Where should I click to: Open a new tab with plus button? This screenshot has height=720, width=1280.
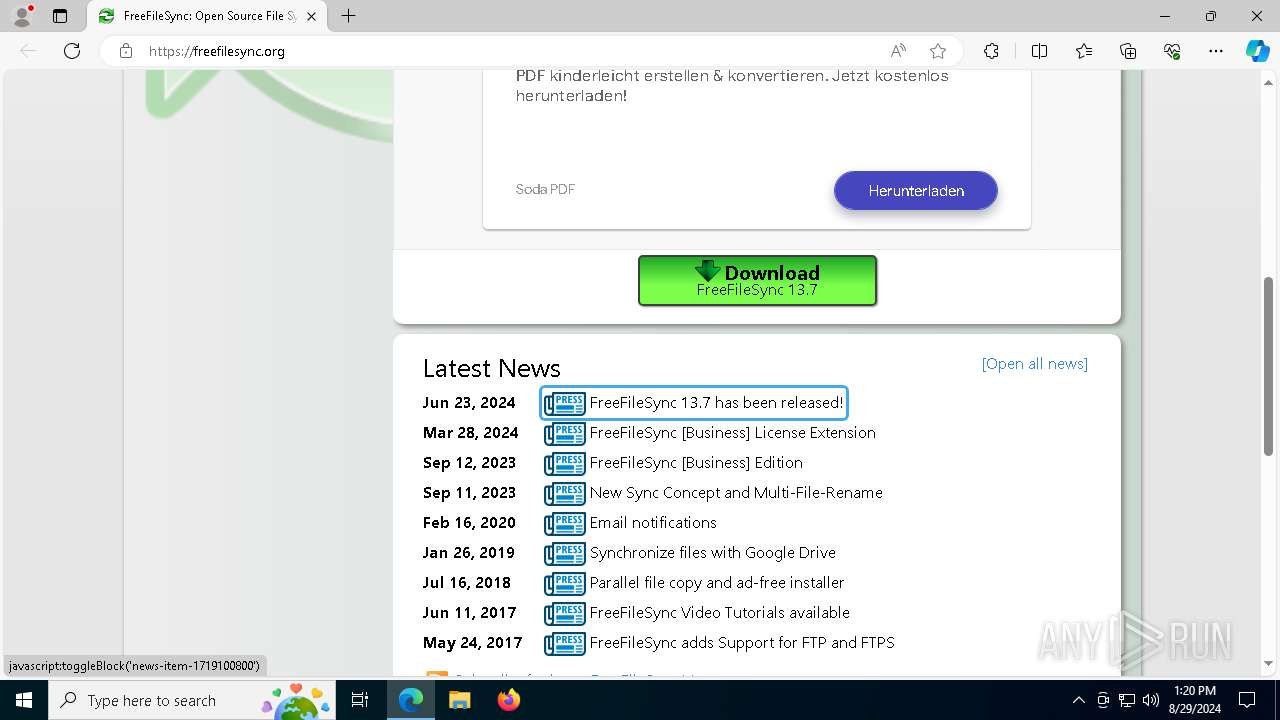[348, 16]
